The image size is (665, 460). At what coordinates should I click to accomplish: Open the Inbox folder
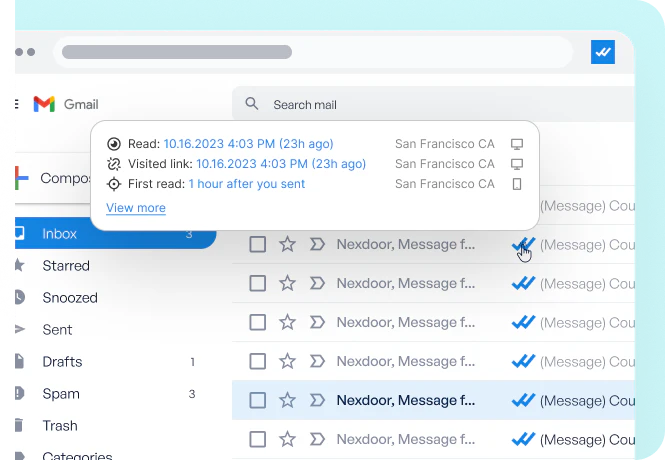pos(115,233)
